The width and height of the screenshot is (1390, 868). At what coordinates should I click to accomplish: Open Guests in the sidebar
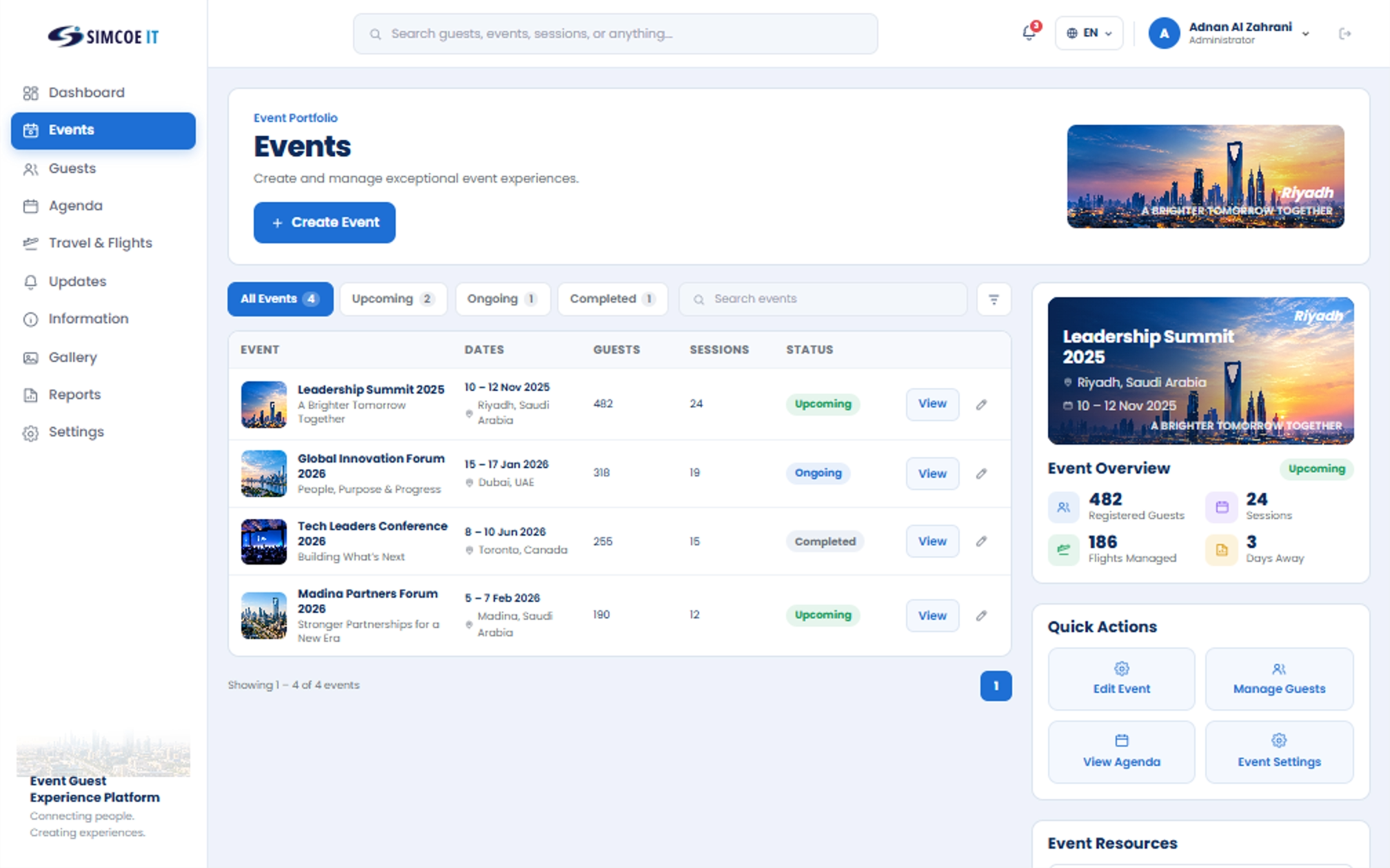click(x=103, y=168)
